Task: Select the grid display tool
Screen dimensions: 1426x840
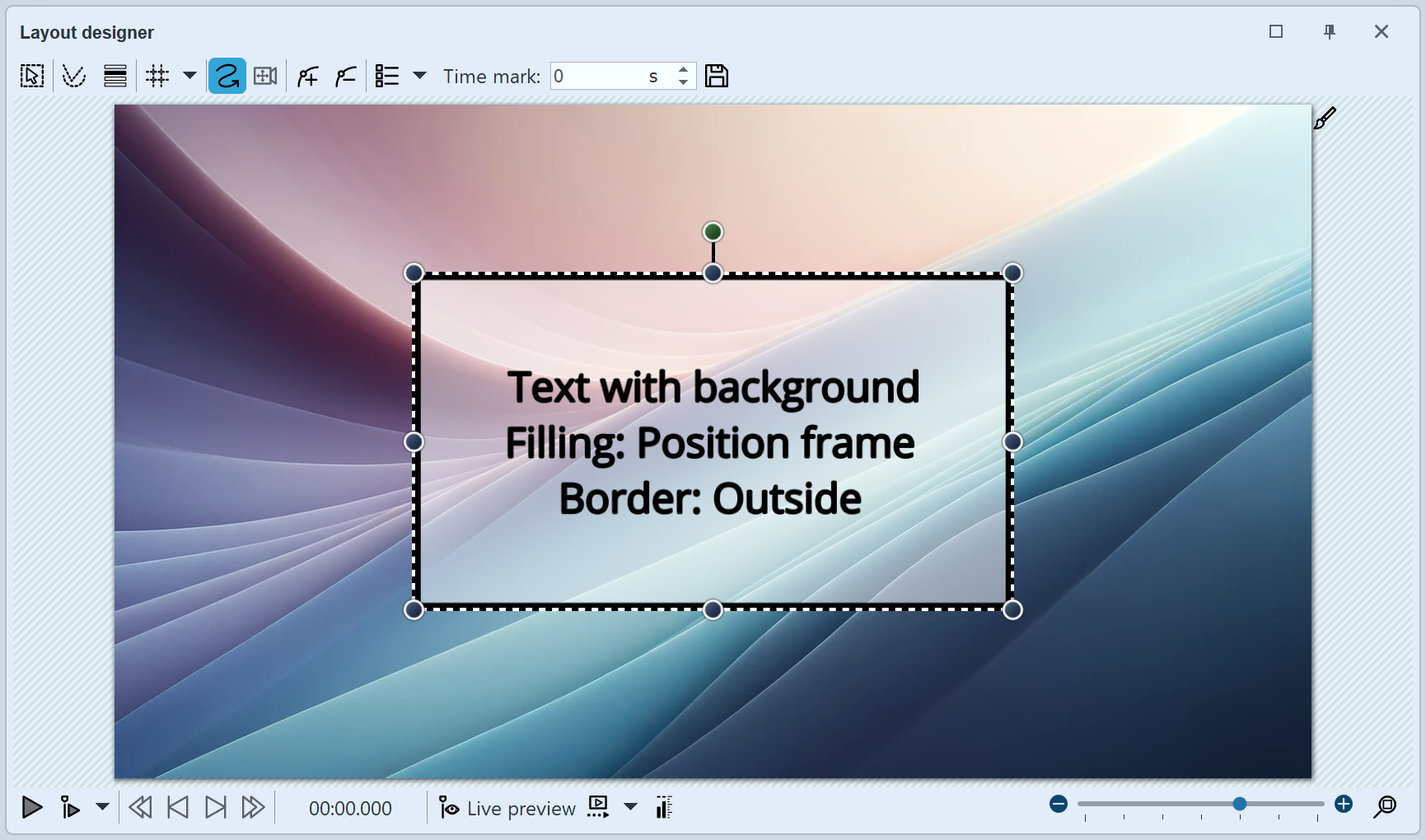Action: coord(157,75)
